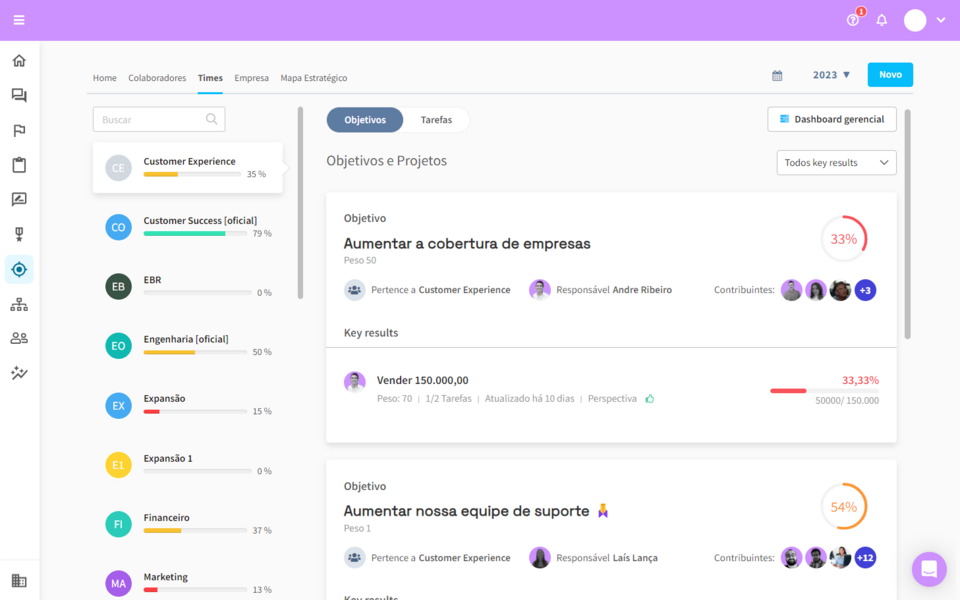Select the target objectives sidebar icon
The width and height of the screenshot is (960, 600).
(19, 269)
